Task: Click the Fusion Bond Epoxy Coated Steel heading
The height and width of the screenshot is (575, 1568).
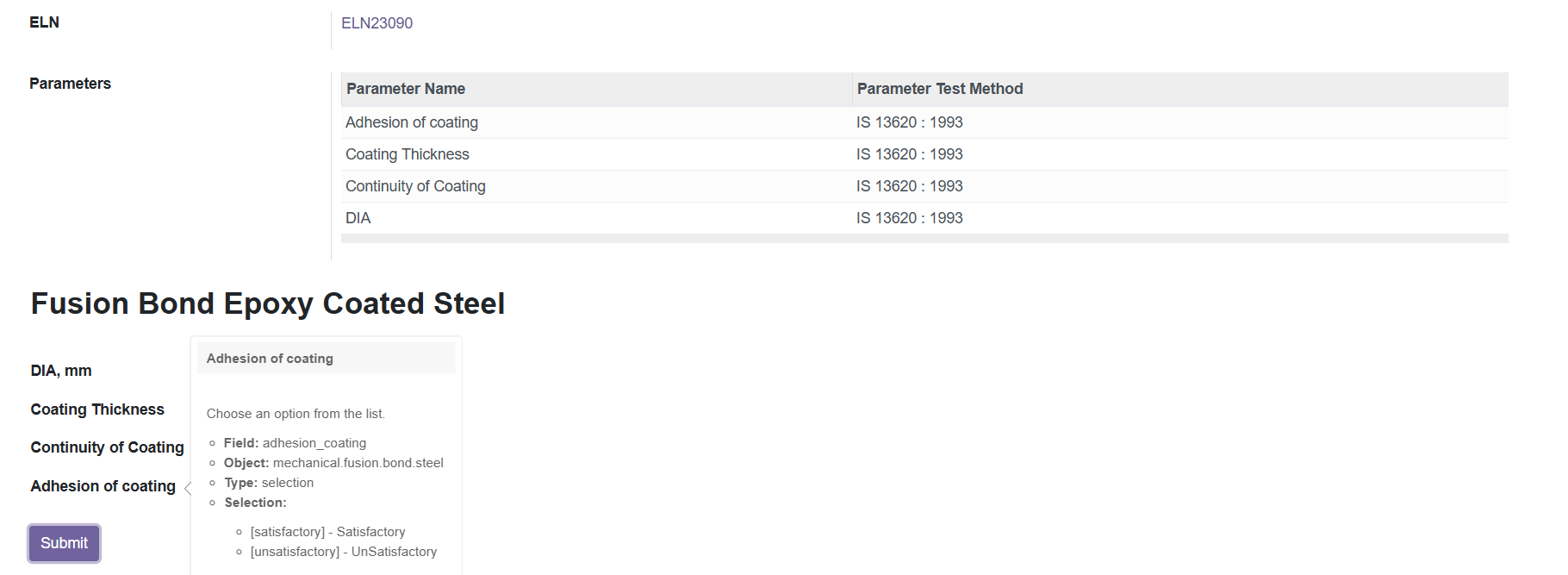Action: coord(268,303)
